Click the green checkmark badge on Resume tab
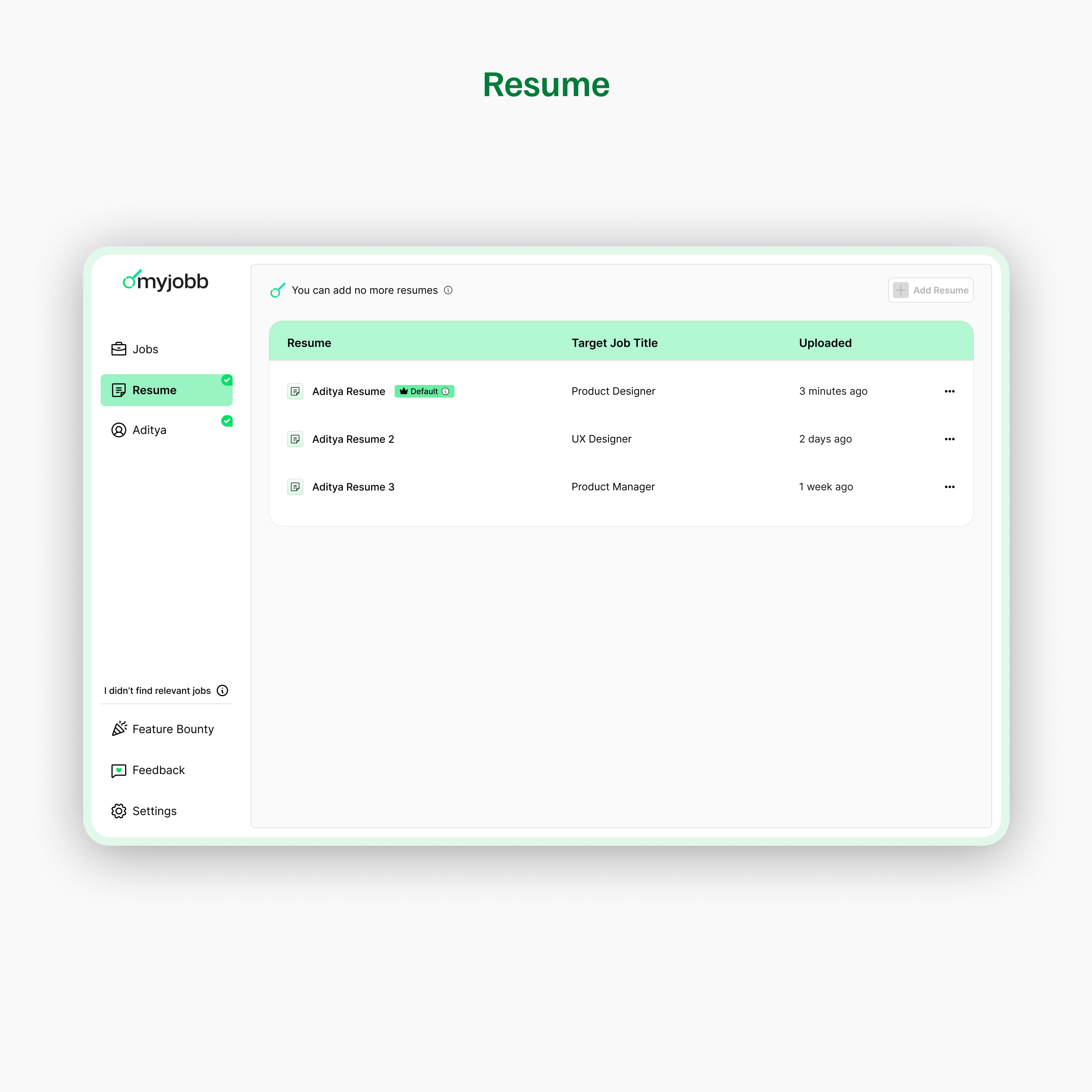This screenshot has width=1092, height=1092. click(227, 380)
